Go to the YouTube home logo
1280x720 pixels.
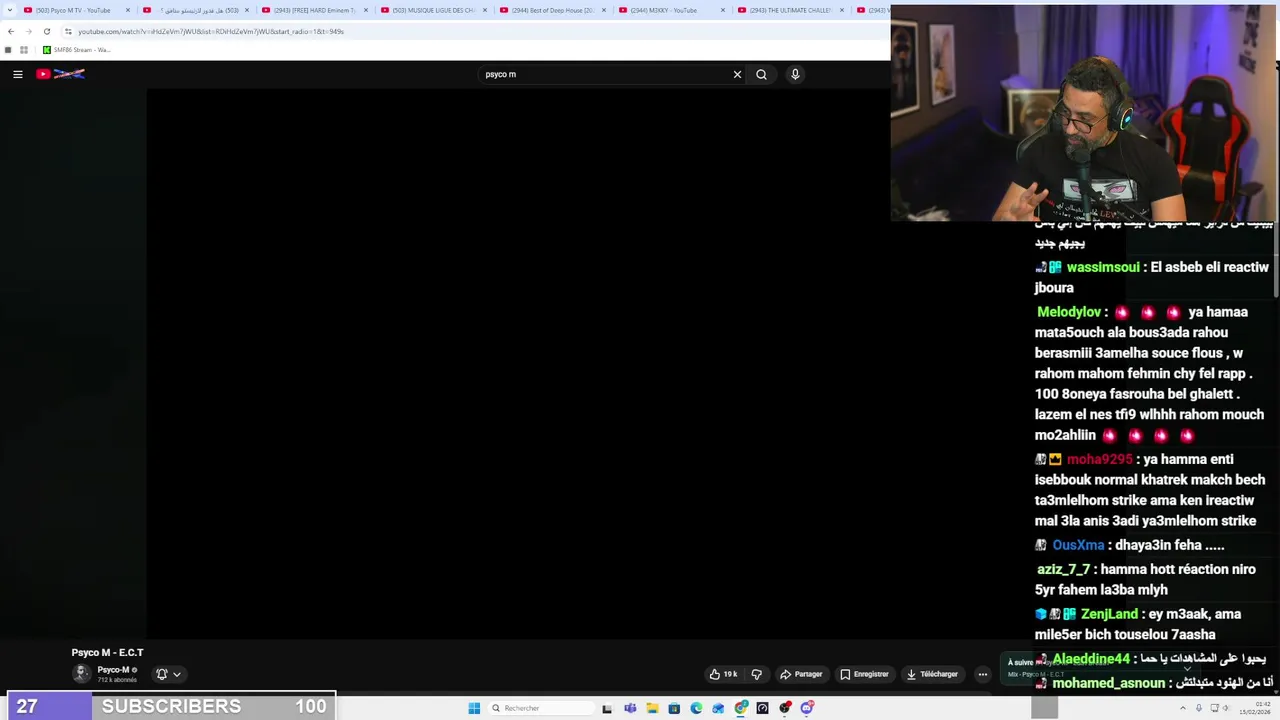(x=61, y=74)
